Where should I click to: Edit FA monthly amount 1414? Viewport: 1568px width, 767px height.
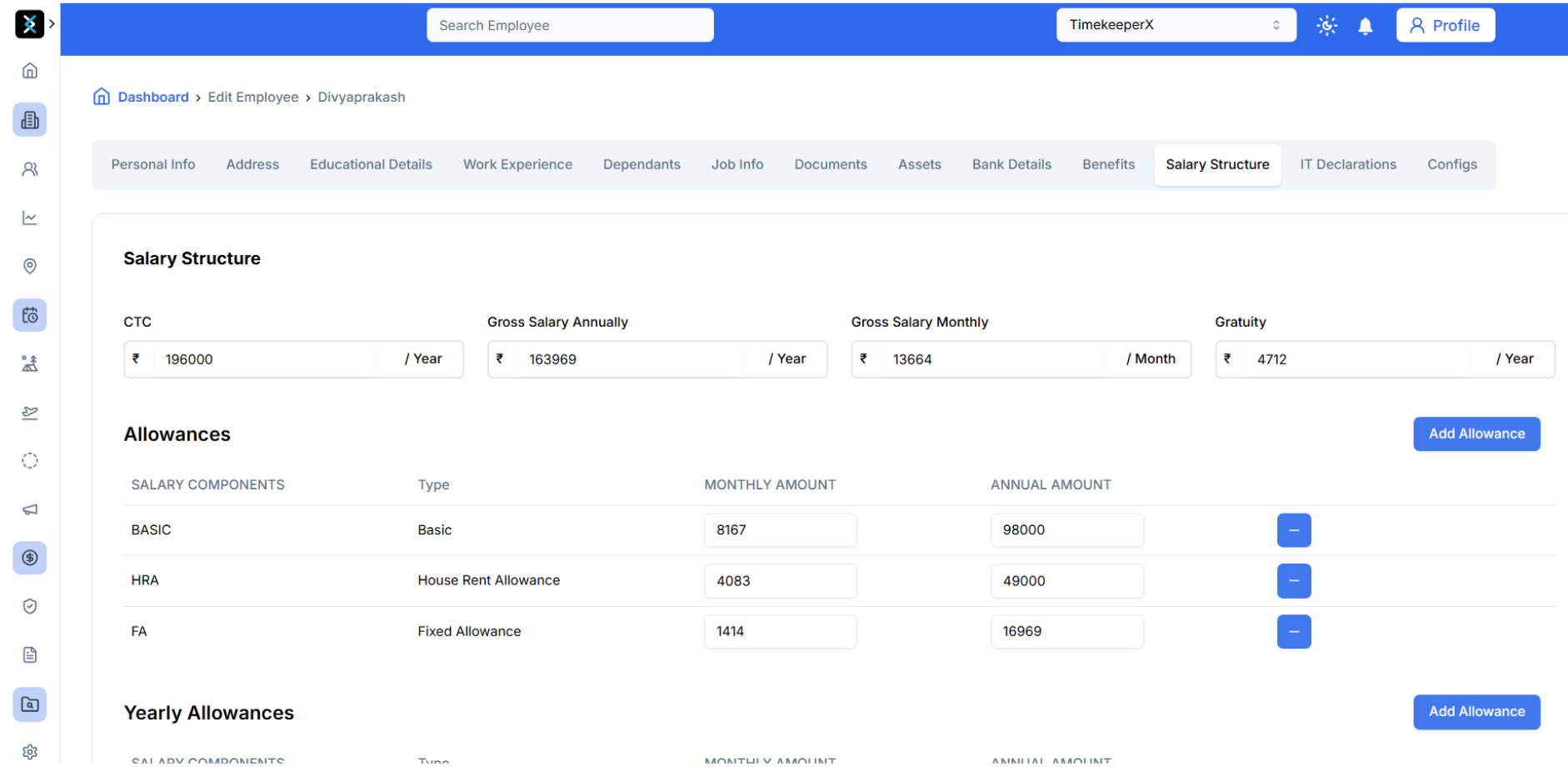(780, 631)
